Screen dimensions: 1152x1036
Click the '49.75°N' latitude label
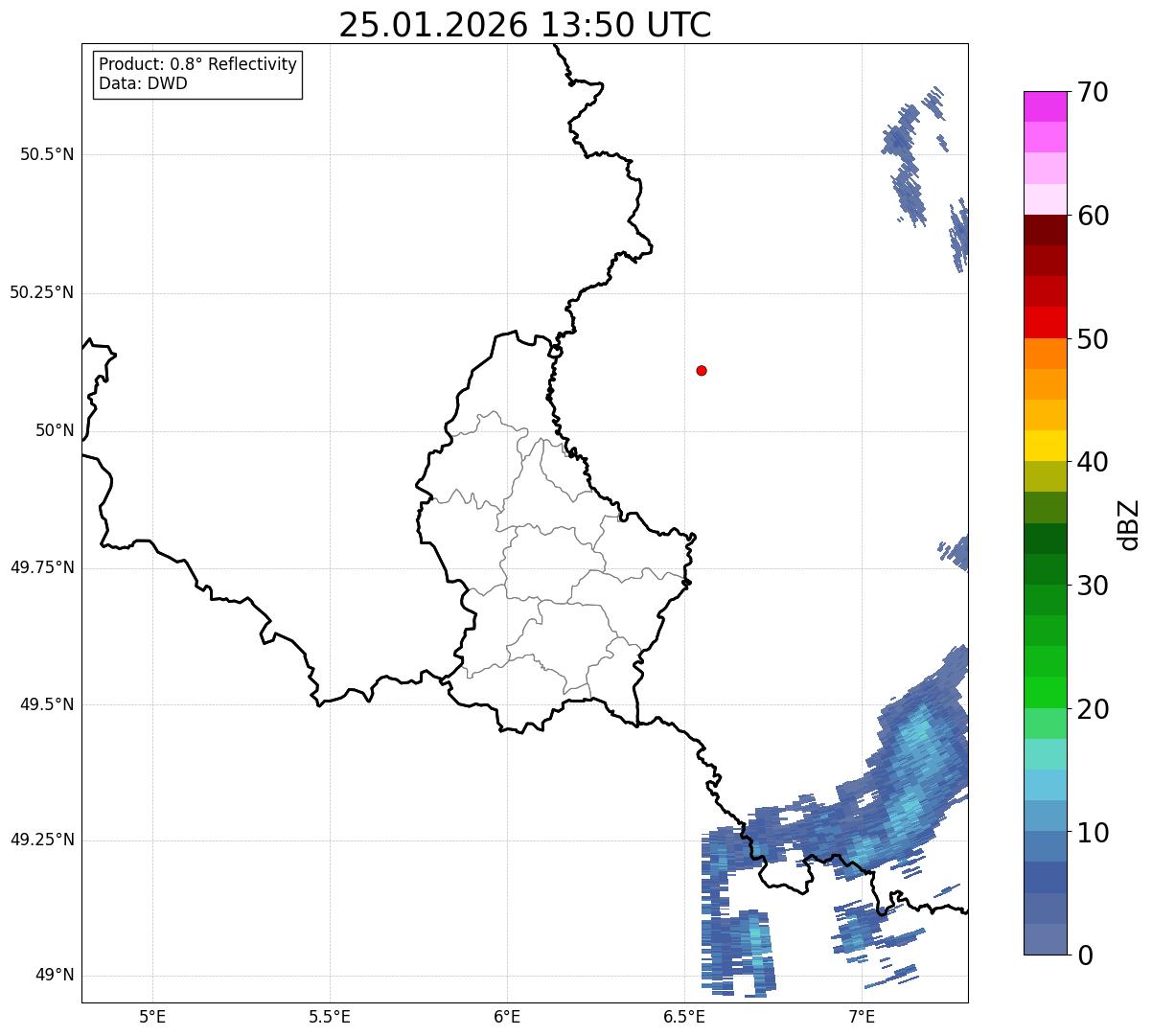42,567
